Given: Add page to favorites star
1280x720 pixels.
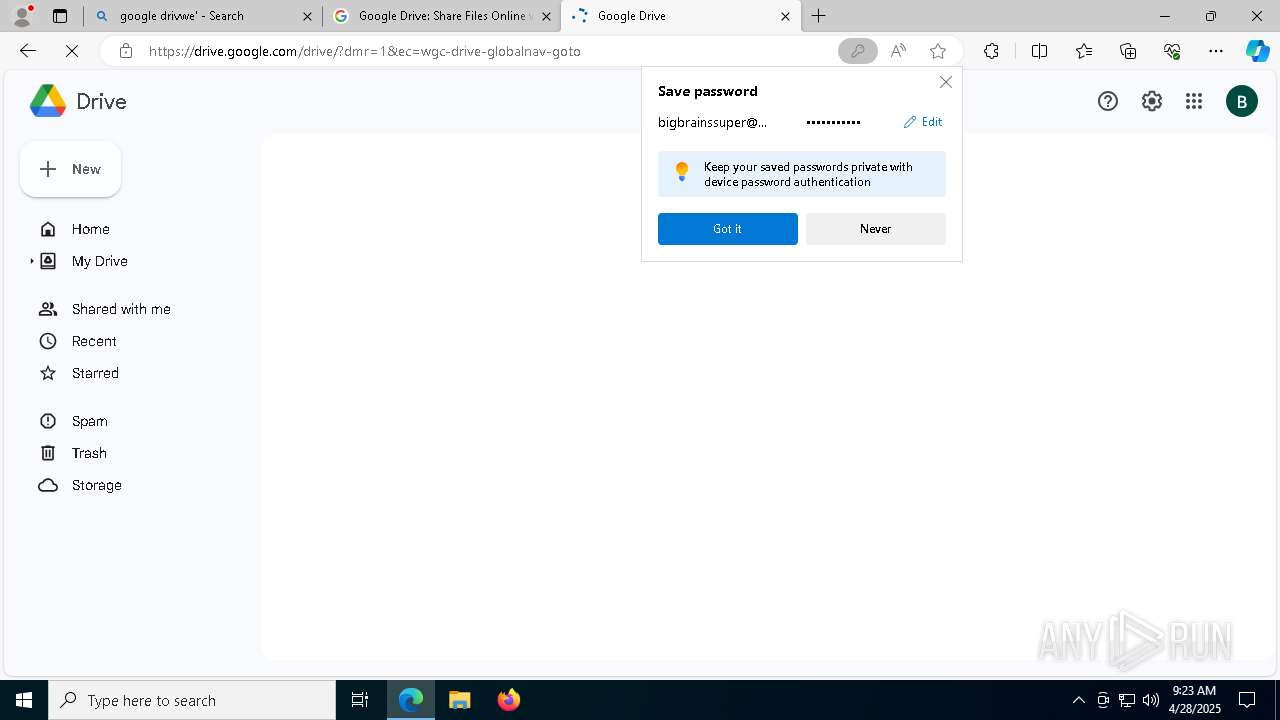Looking at the screenshot, I should [937, 51].
